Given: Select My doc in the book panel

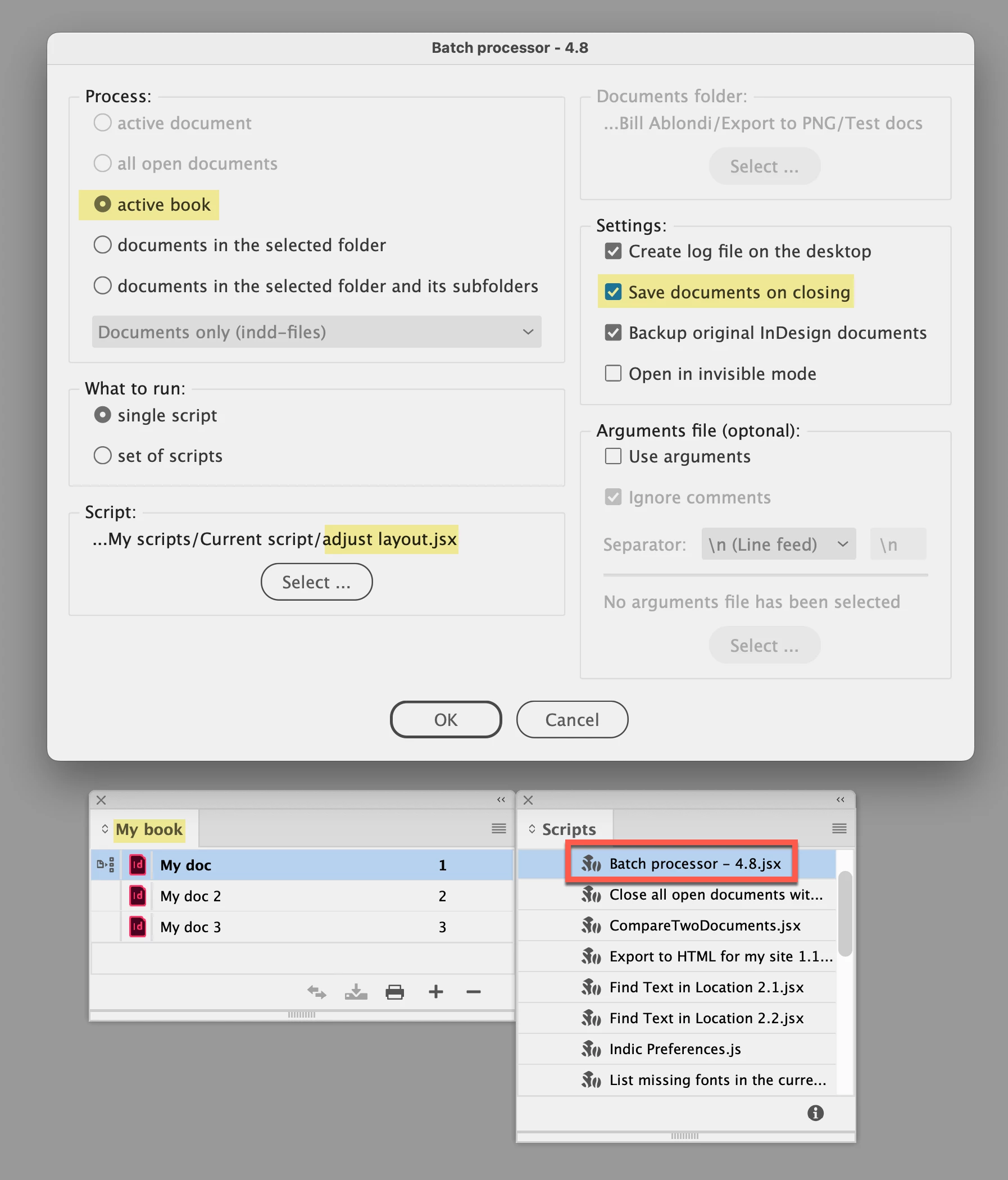Looking at the screenshot, I should coord(302,865).
